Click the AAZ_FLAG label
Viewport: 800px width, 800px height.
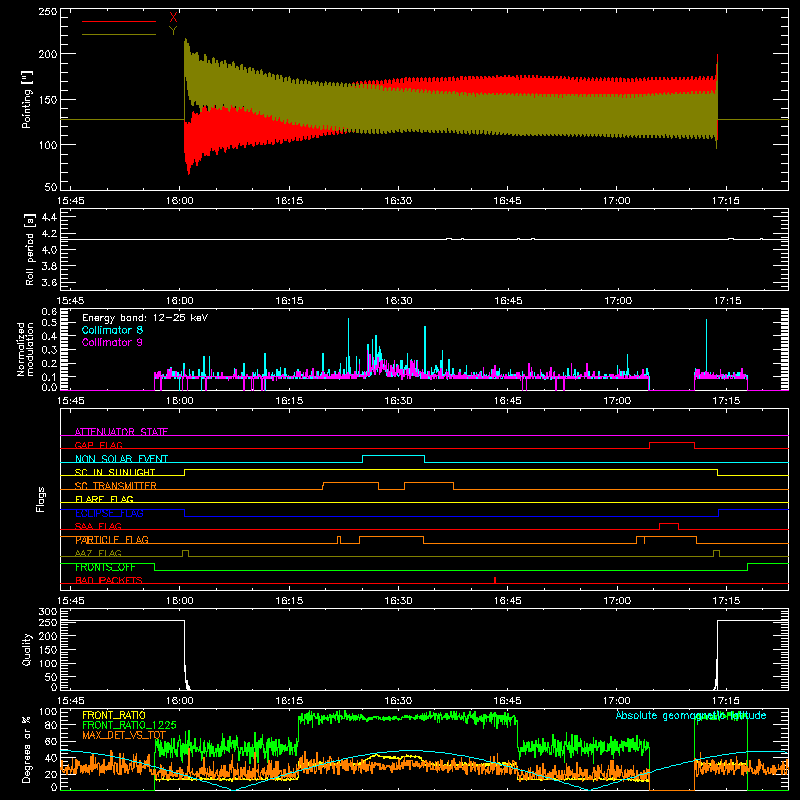[98, 553]
